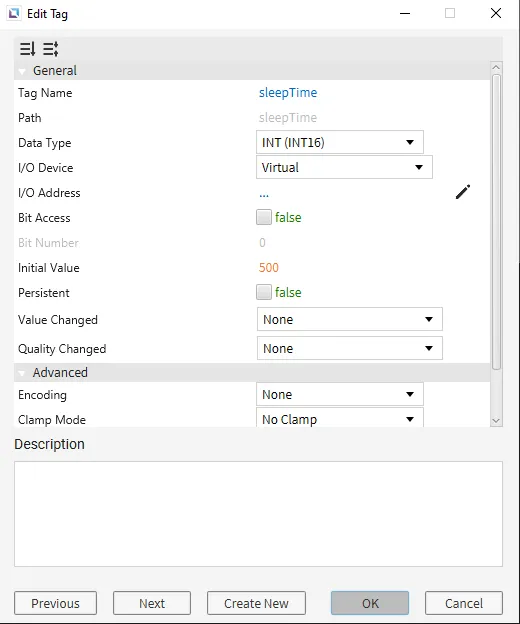Image resolution: width=520 pixels, height=624 pixels.
Task: Open the Quality Changed dropdown
Action: point(350,348)
